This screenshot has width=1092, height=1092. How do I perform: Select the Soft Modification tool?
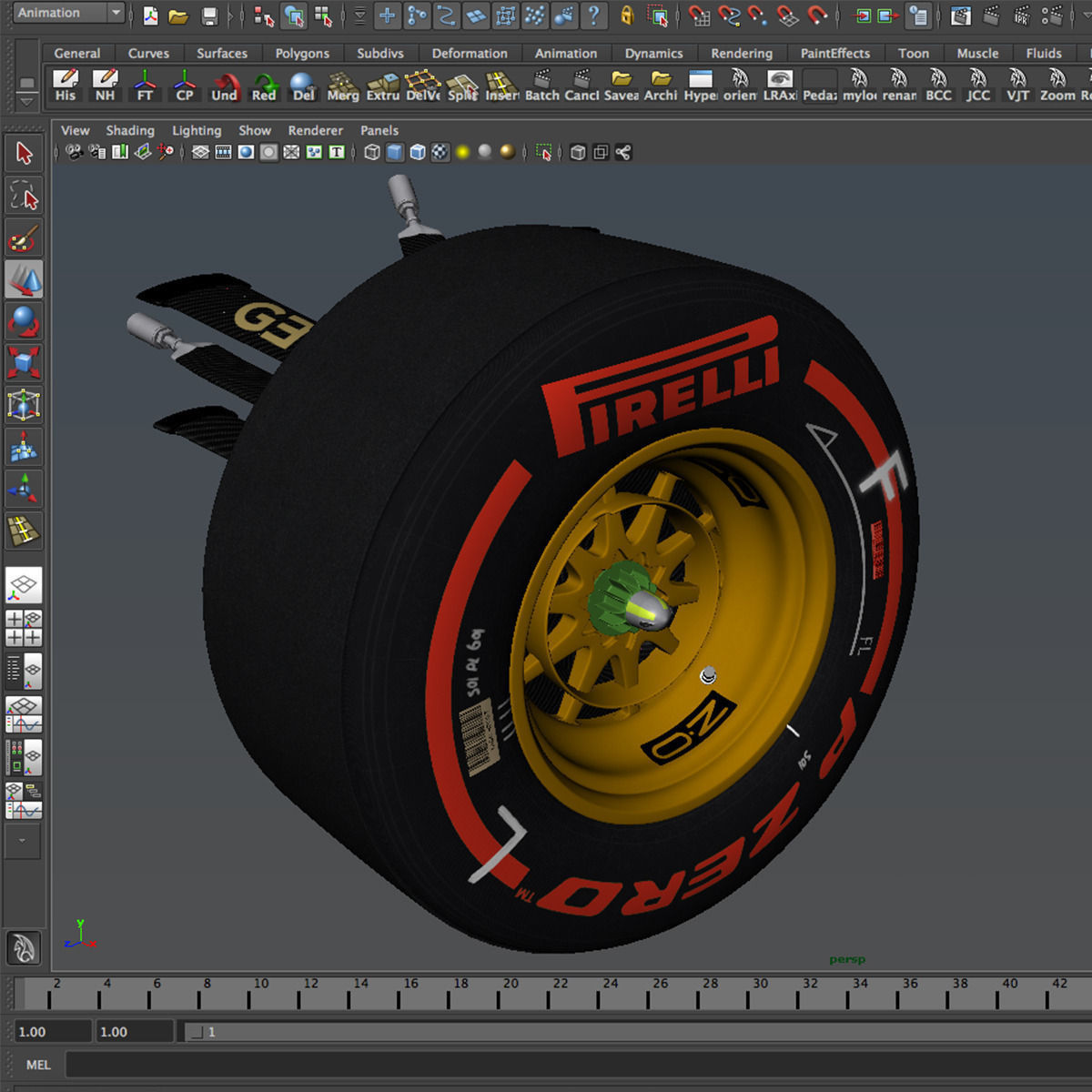coord(24,446)
